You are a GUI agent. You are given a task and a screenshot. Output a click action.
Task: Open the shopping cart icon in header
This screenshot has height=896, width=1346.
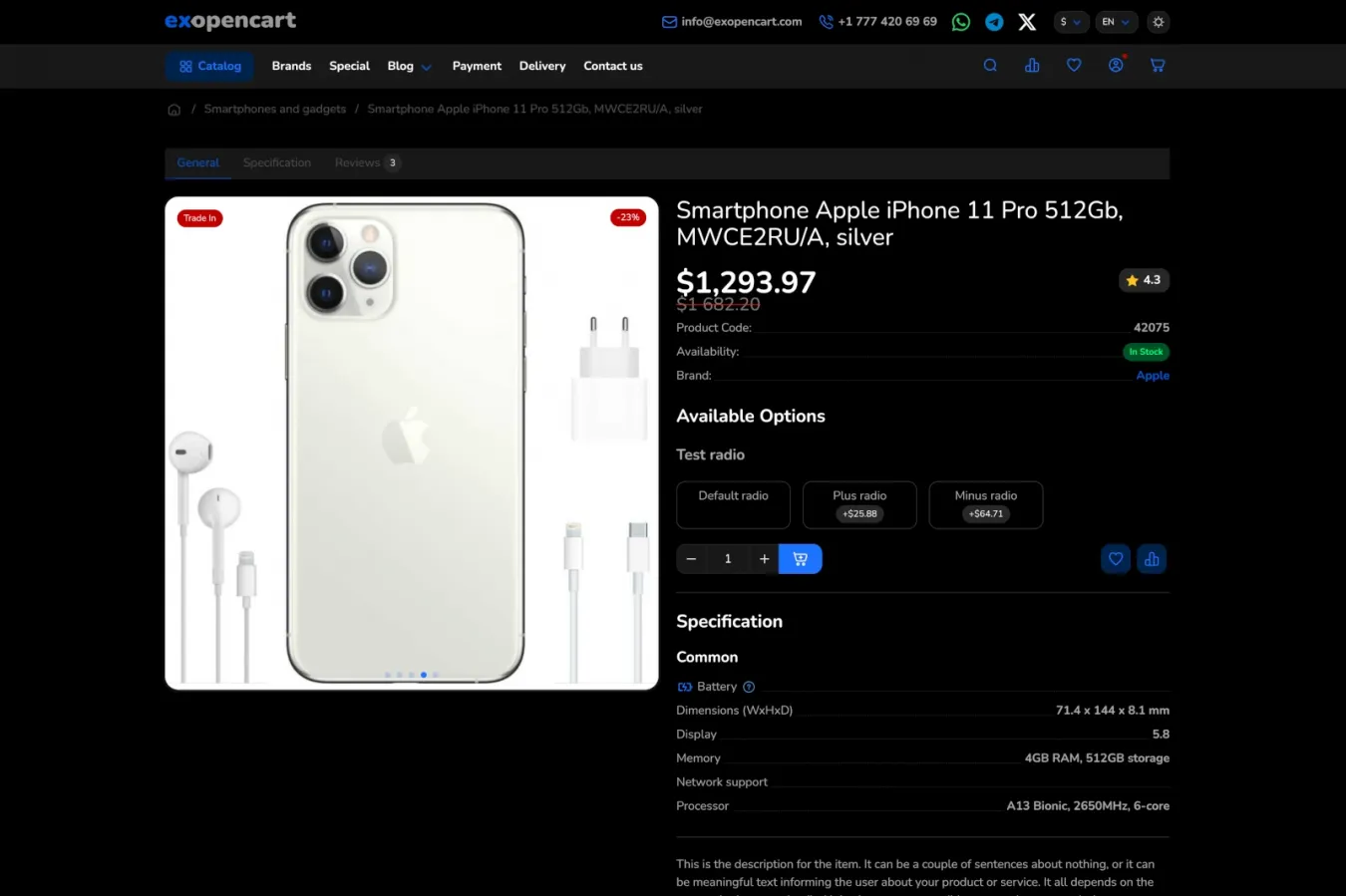tap(1158, 66)
